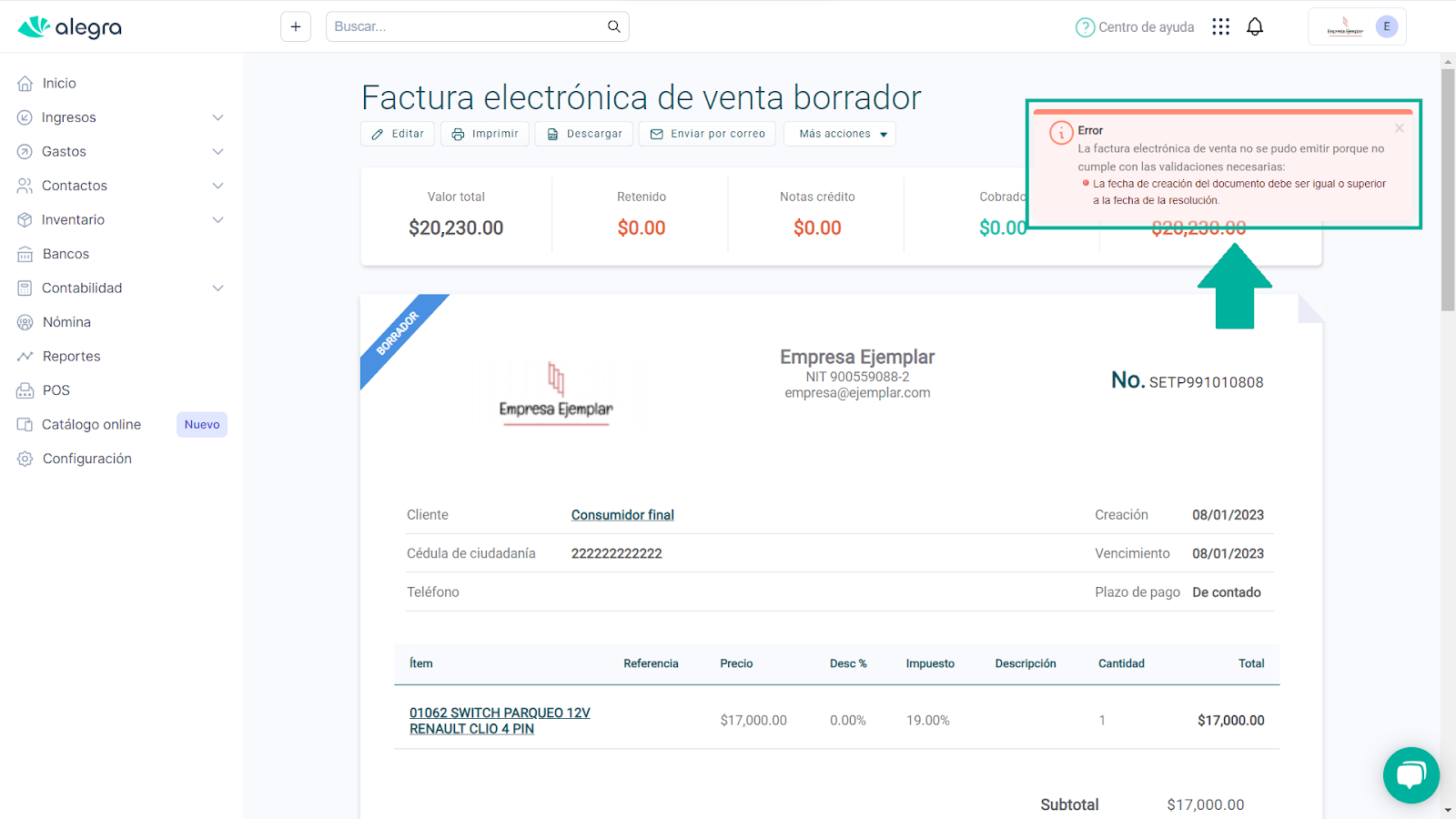Click the Nómina sidebar icon

pos(25,322)
